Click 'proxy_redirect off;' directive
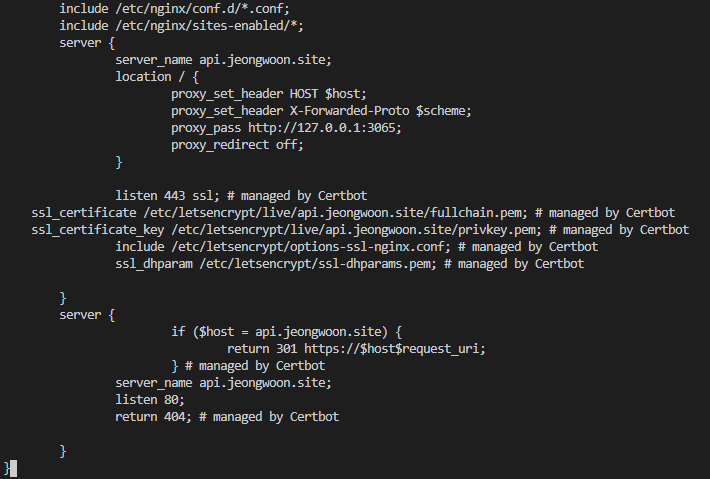This screenshot has width=710, height=479. (237, 145)
